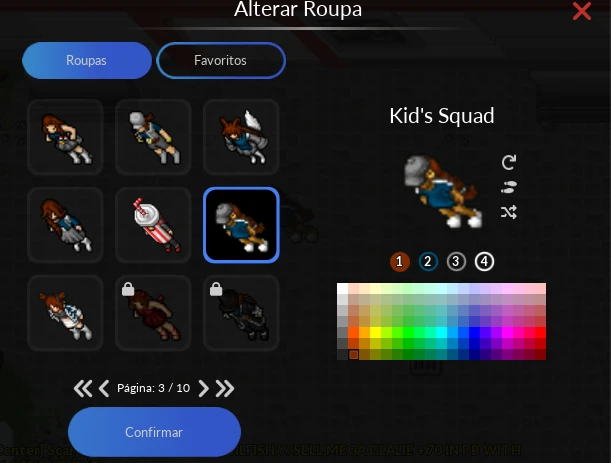Open the Roupas tab
Image resolution: width=611 pixels, height=463 pixels.
[x=87, y=60]
